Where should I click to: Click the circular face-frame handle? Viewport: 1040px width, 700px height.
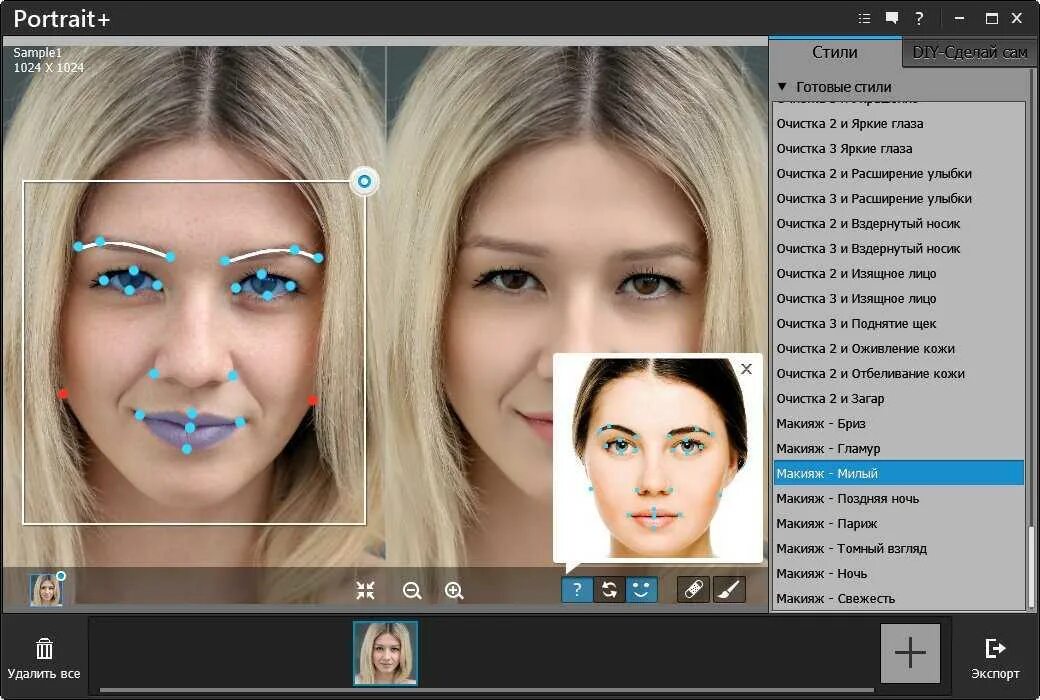click(364, 181)
